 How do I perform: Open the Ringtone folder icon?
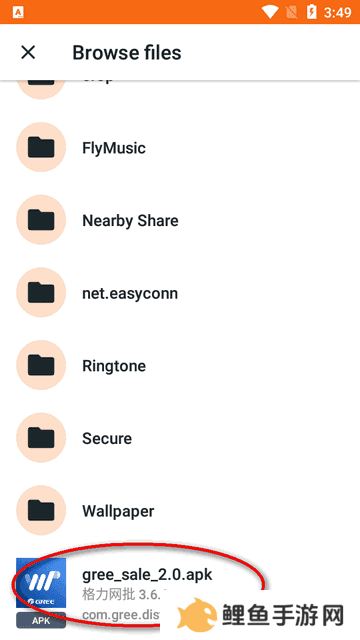(41, 365)
